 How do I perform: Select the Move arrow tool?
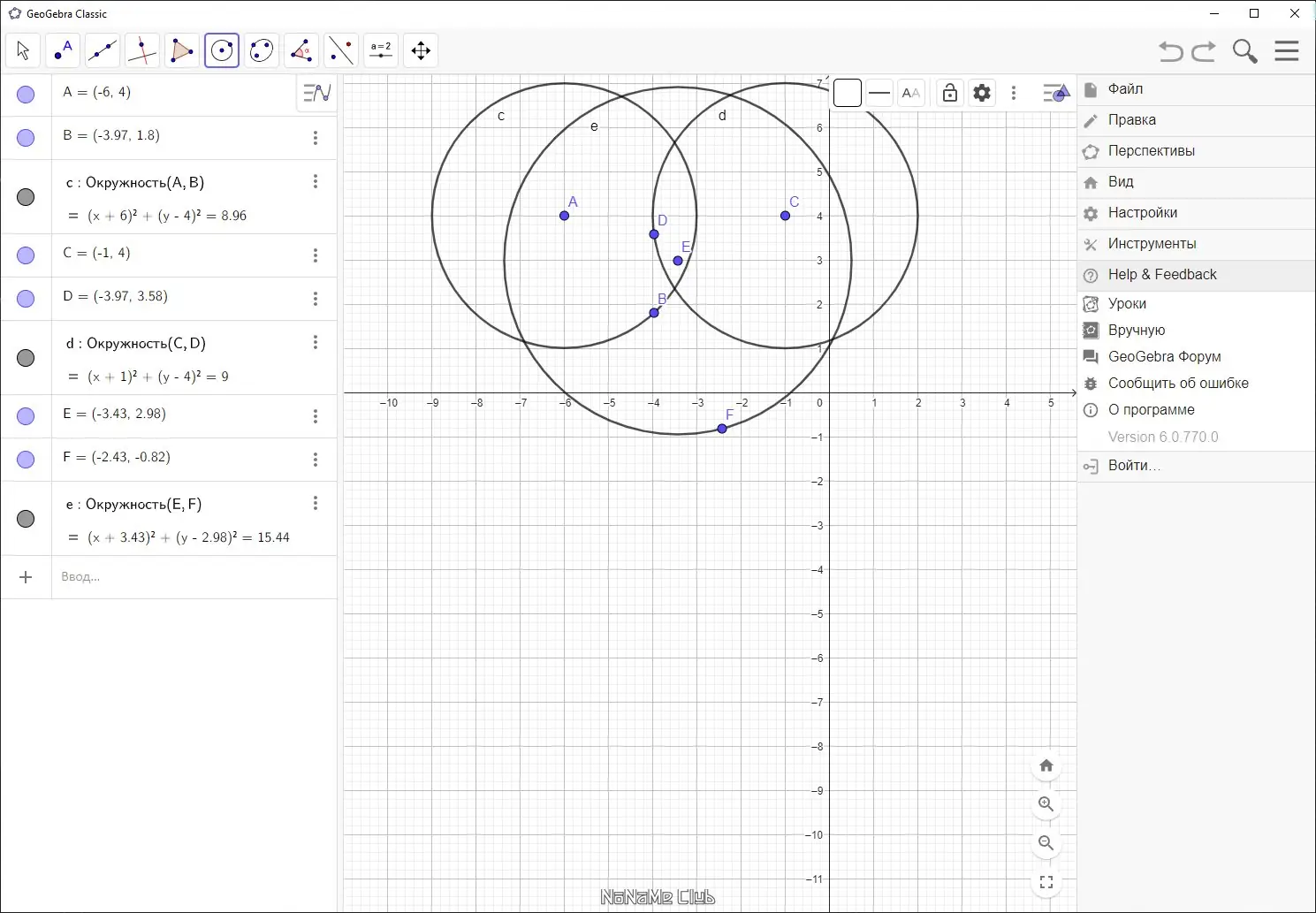(23, 50)
